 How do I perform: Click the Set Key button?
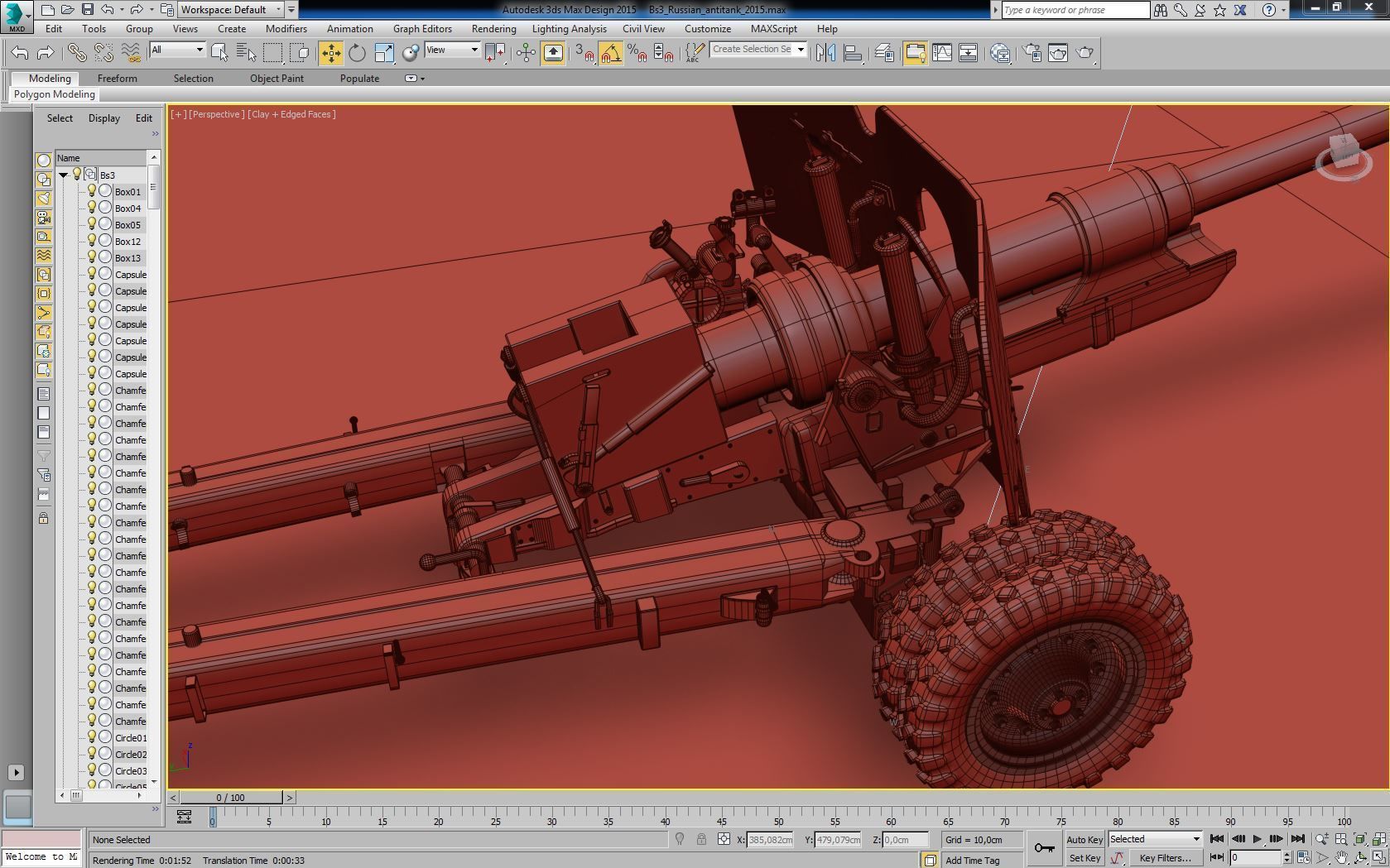click(x=1084, y=858)
